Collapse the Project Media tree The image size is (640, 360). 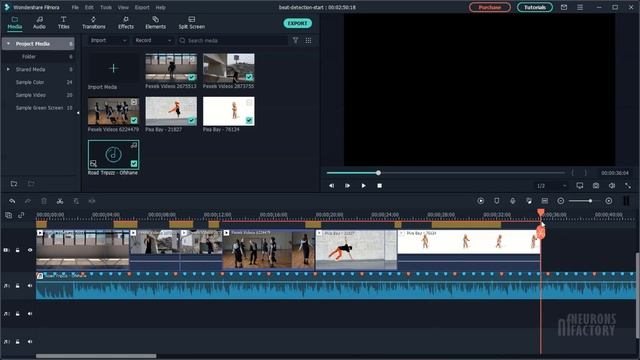click(x=8, y=44)
